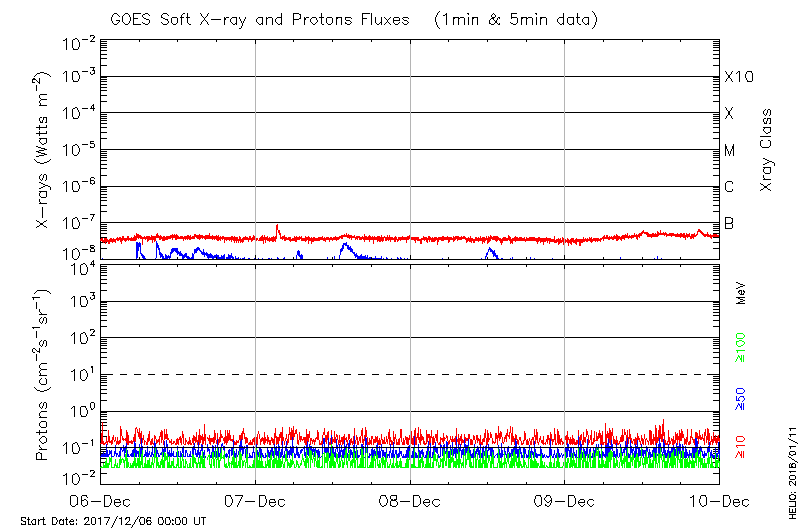Viewport: 800px width, 530px height.
Task: Click the X-rays (Watts m⁻²) axis label
Action: tap(44, 151)
